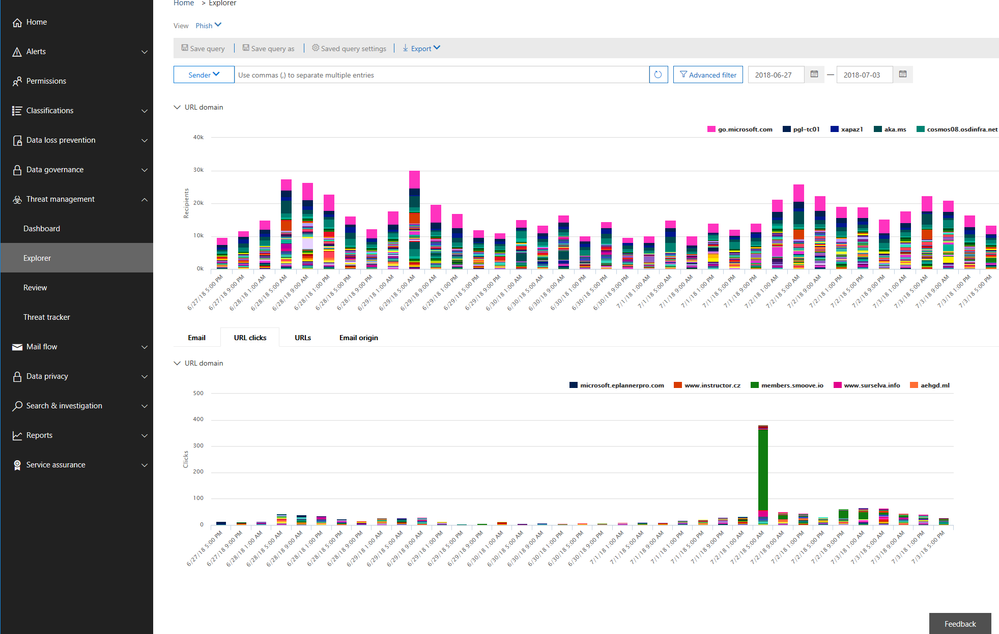
Task: Click the refresh query icon button
Action: [x=658, y=75]
